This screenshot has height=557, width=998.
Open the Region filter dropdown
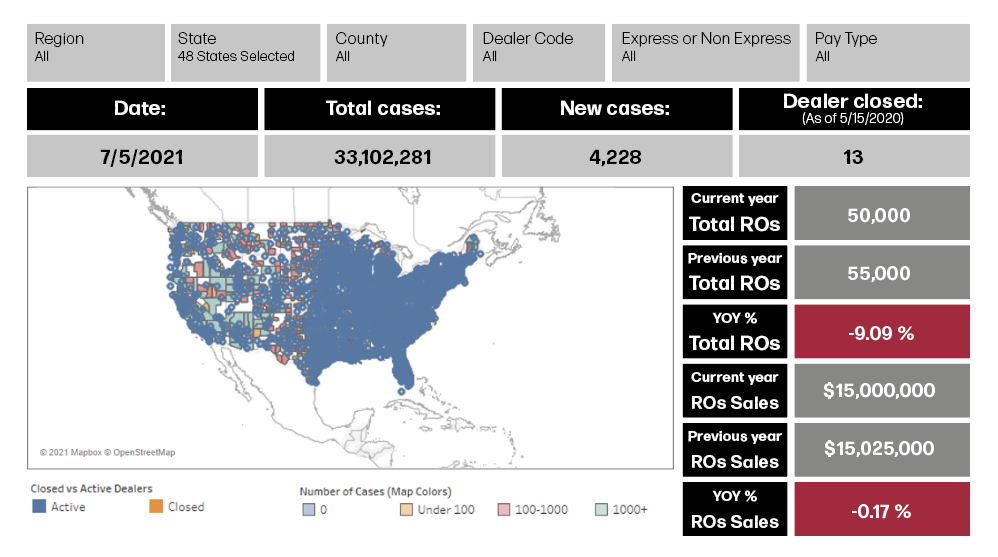pyautogui.click(x=95, y=52)
